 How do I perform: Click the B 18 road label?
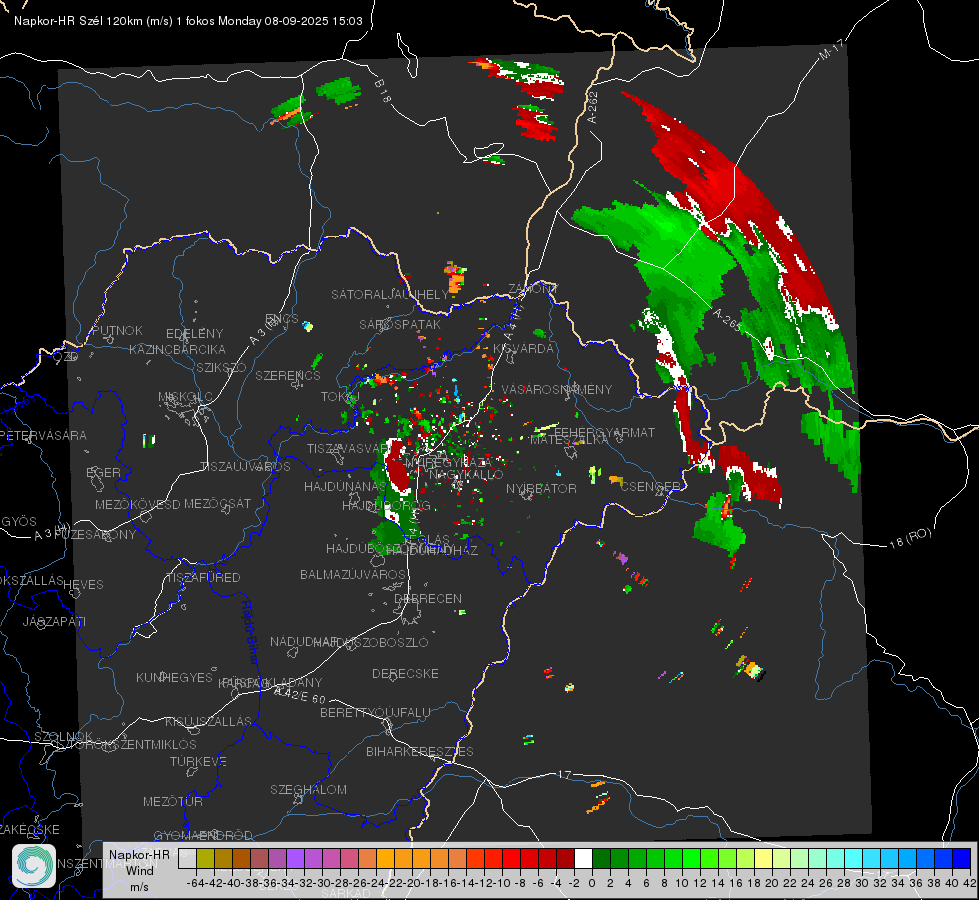pyautogui.click(x=383, y=91)
